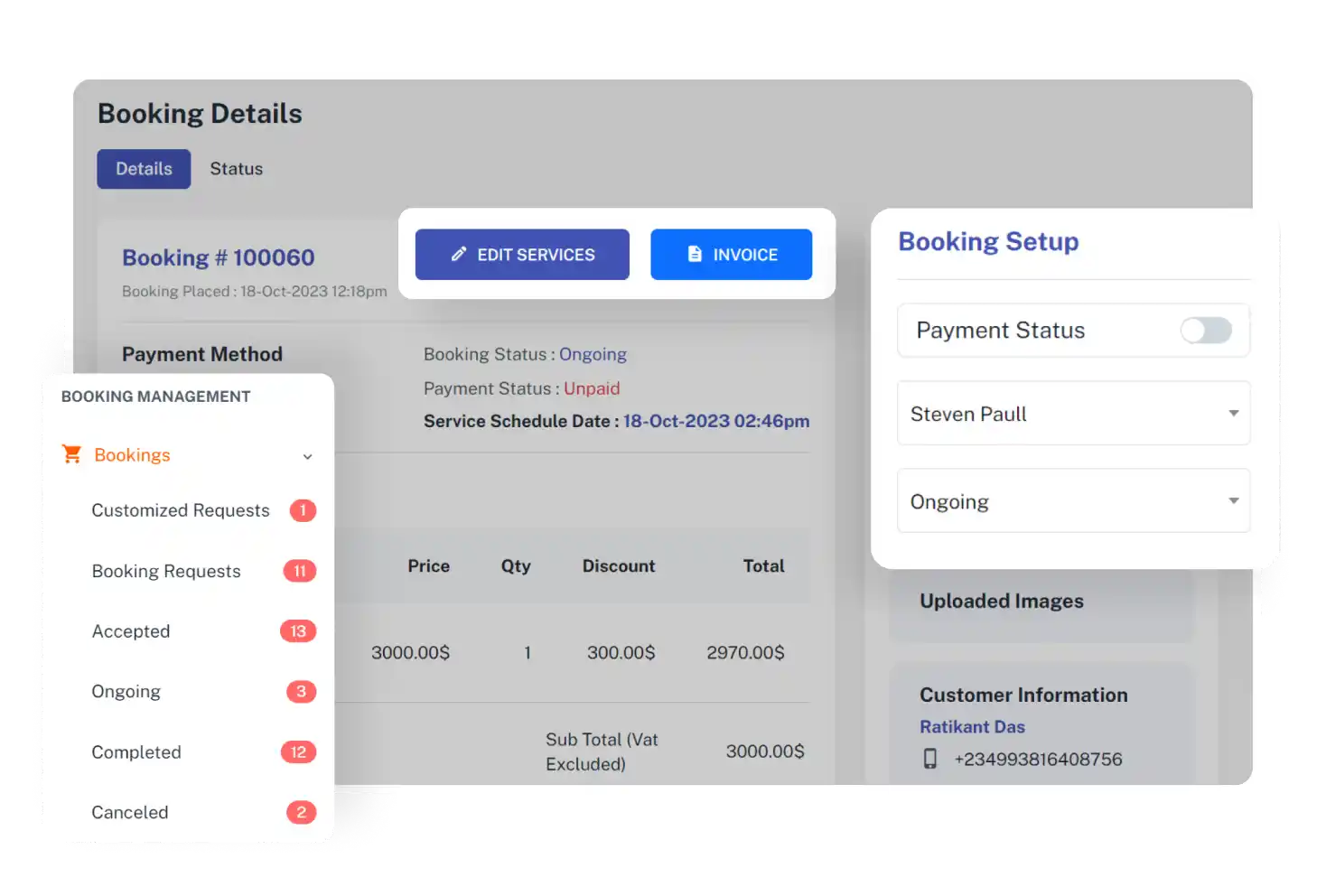Click the Uploaded Images section heading
Screen dimensions: 1326x896
1002,602
